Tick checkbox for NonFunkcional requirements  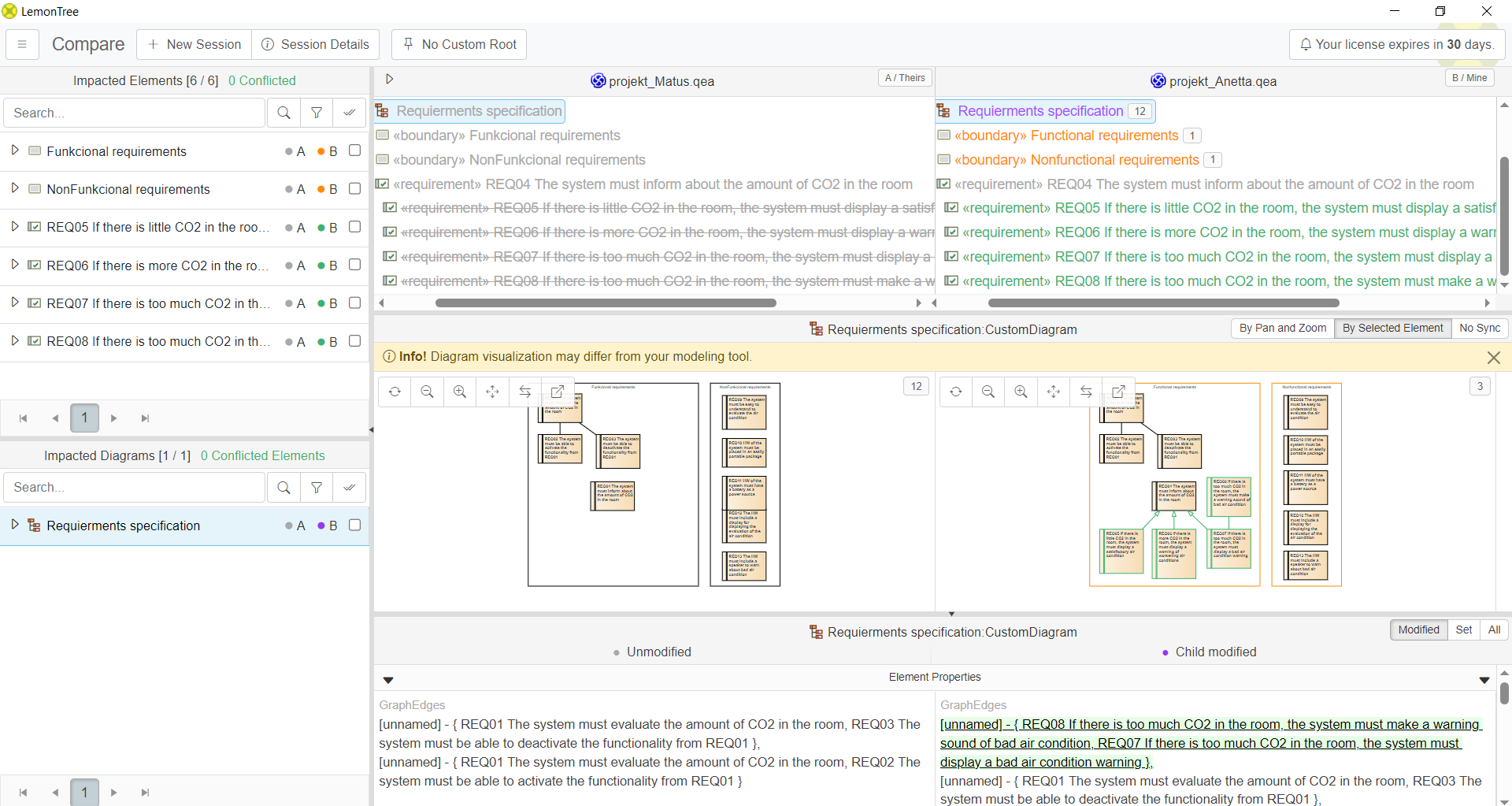point(354,188)
